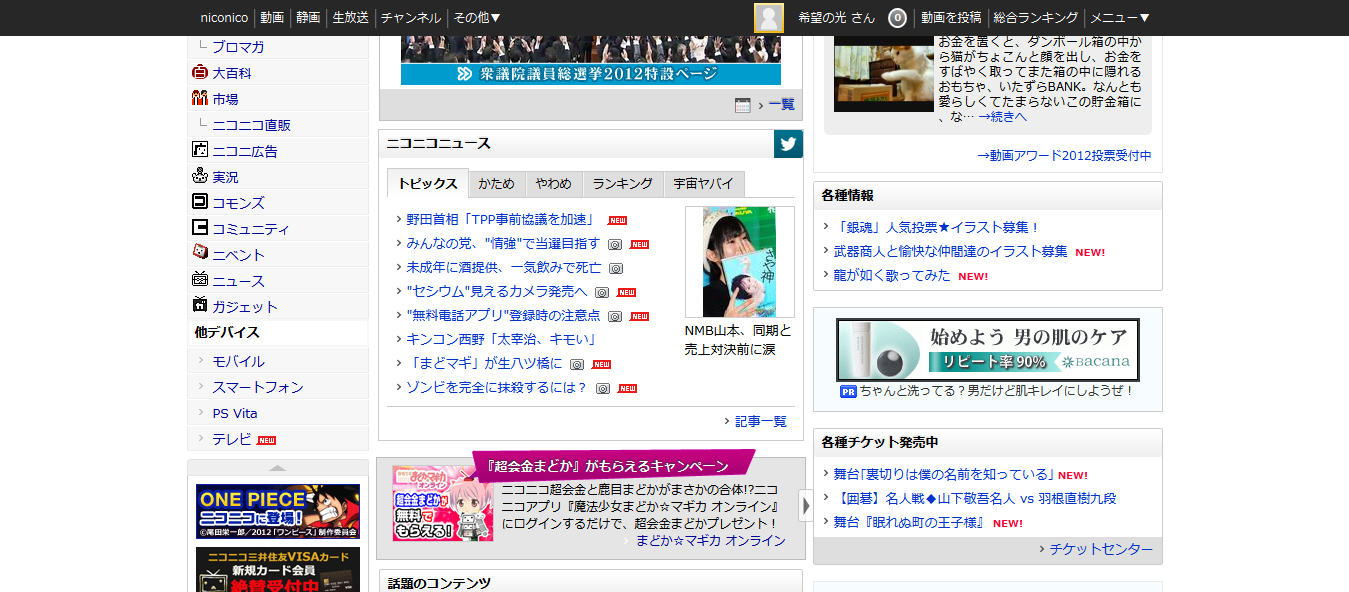Click the ニコニコ広告 sidebar icon
This screenshot has width=1349, height=592.
pyautogui.click(x=199, y=151)
